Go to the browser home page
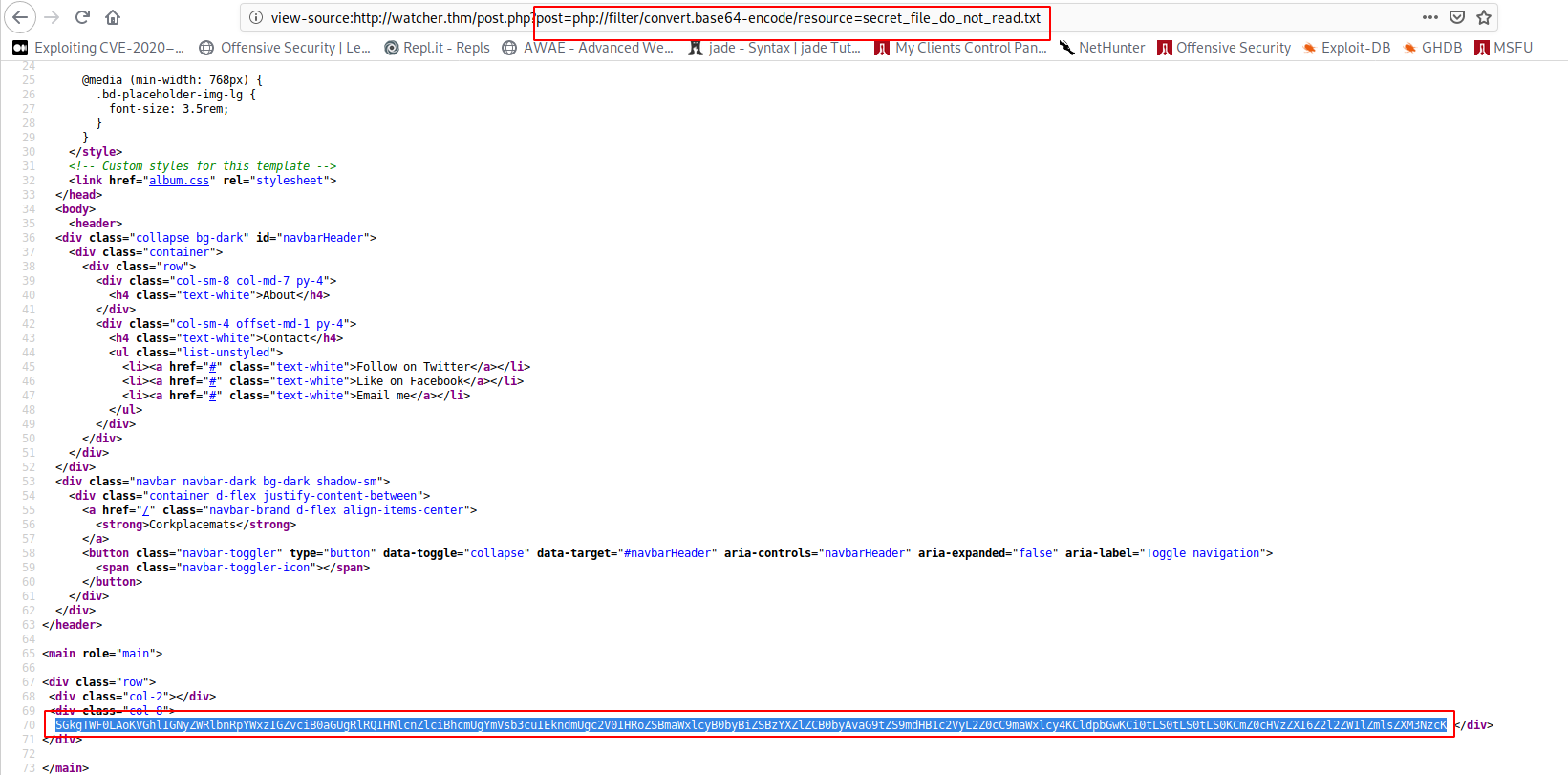Screen dimensions: 1568x775 pyautogui.click(x=113, y=17)
